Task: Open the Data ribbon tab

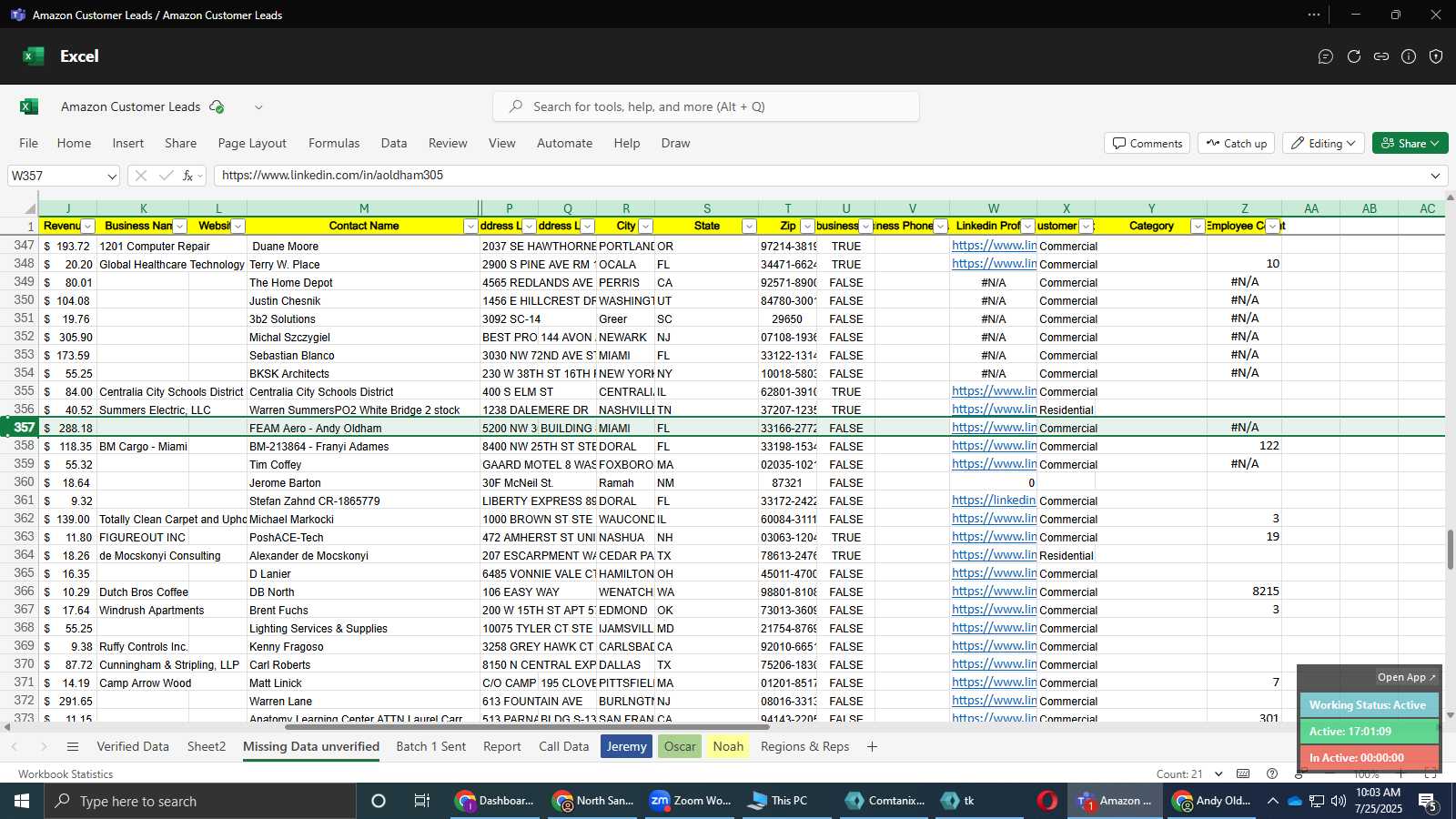Action: [394, 144]
